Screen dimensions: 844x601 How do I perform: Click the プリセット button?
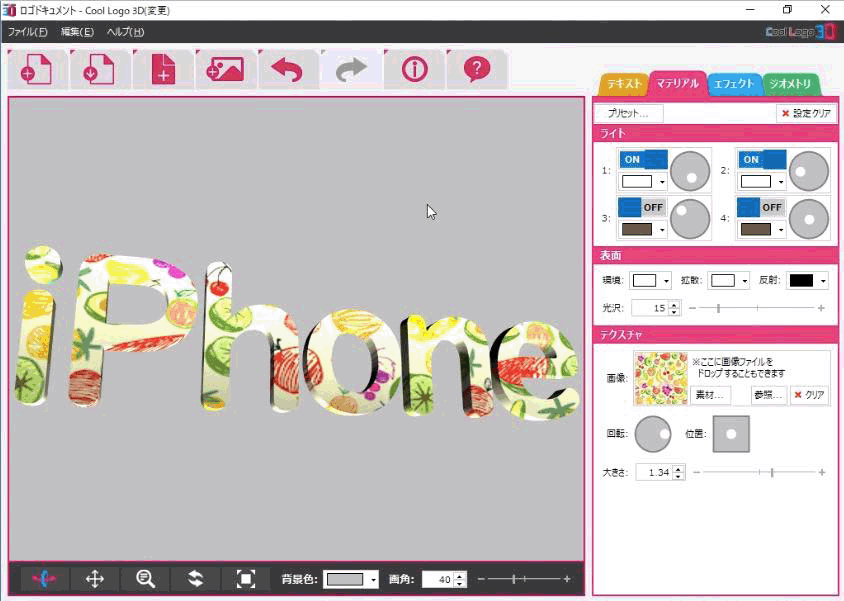628,113
